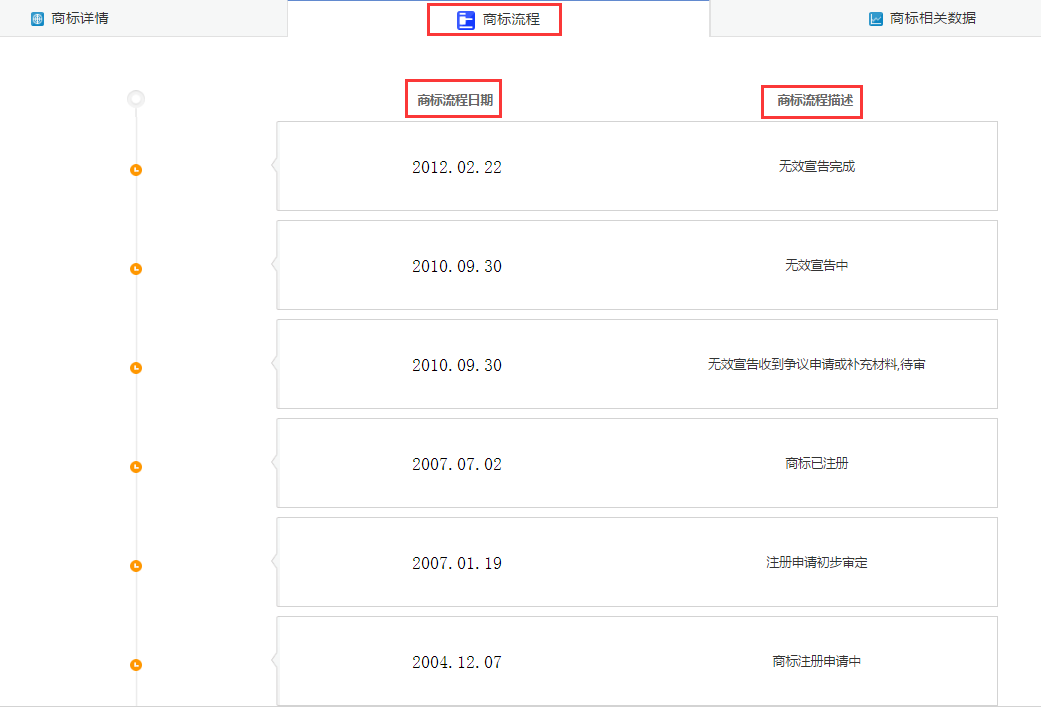Viewport: 1041px width, 708px height.
Task: Open the 商标相关数据 tab
Action: [932, 19]
